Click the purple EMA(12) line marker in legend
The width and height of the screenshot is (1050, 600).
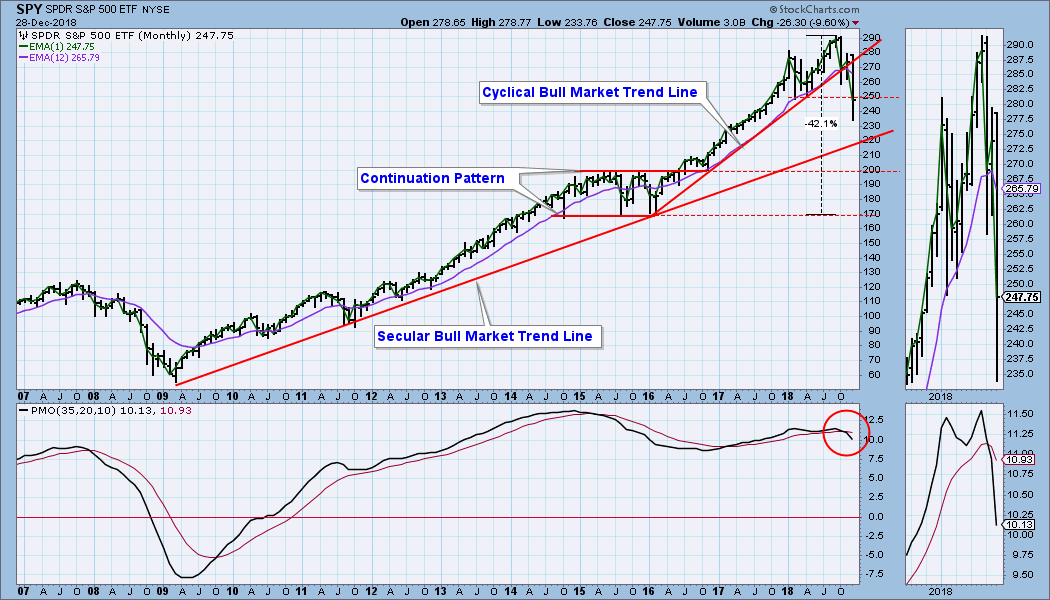click(23, 58)
